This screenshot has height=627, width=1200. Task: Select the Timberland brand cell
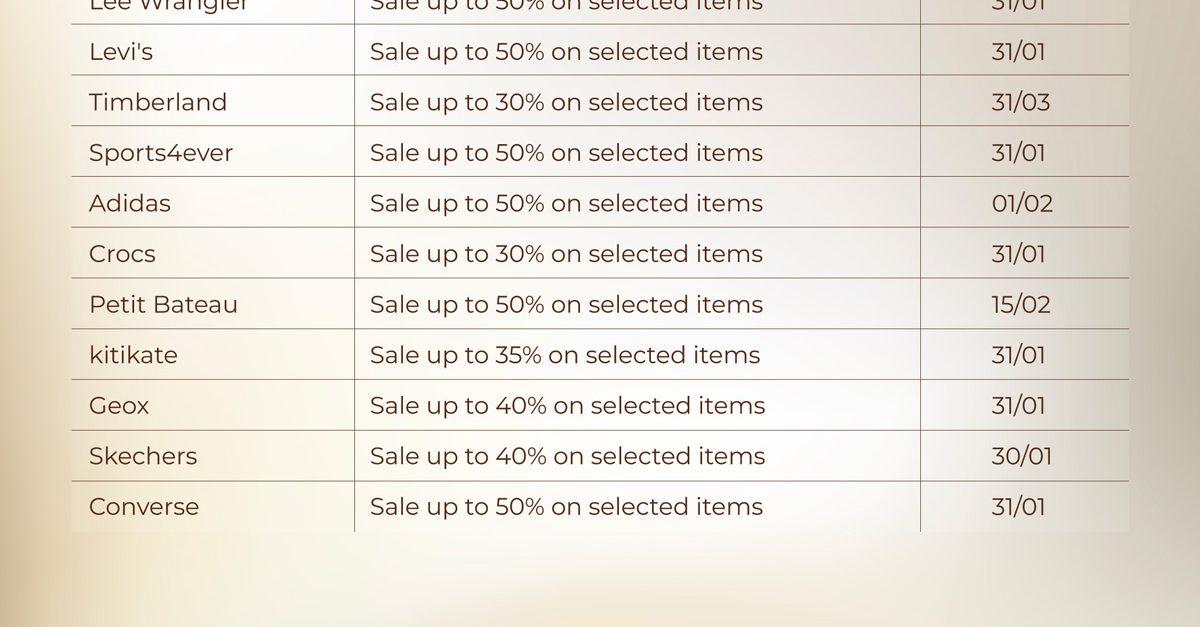158,102
